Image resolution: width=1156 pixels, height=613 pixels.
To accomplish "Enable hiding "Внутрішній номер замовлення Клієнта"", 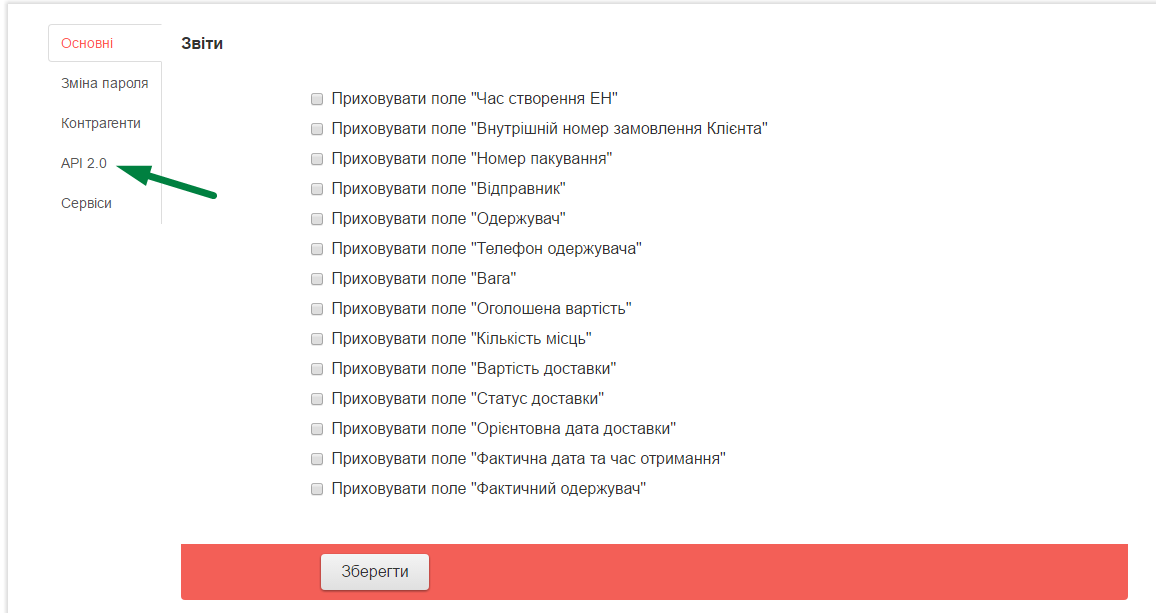I will coord(317,129).
